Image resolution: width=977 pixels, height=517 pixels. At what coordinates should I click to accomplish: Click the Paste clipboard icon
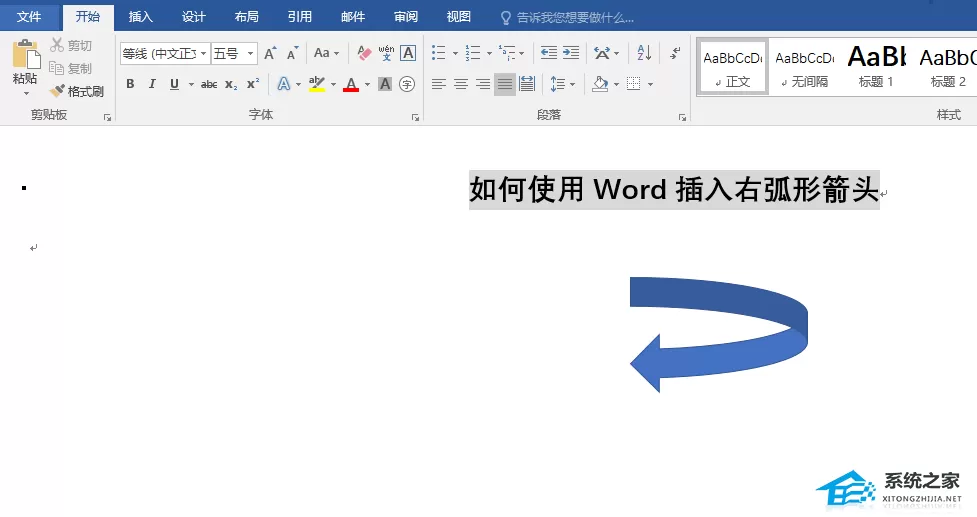[x=26, y=54]
